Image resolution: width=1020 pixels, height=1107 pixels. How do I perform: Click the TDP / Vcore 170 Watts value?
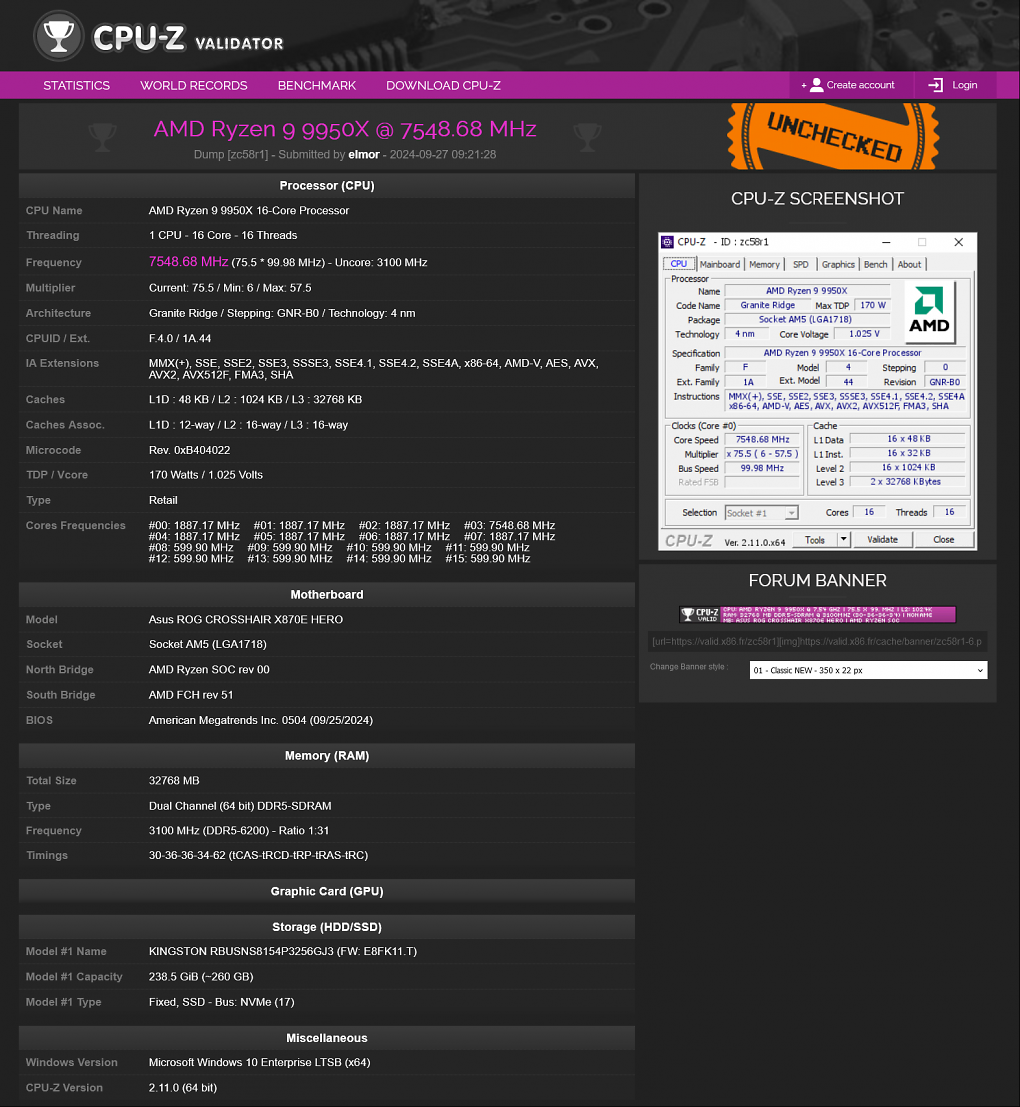pyautogui.click(x=205, y=474)
